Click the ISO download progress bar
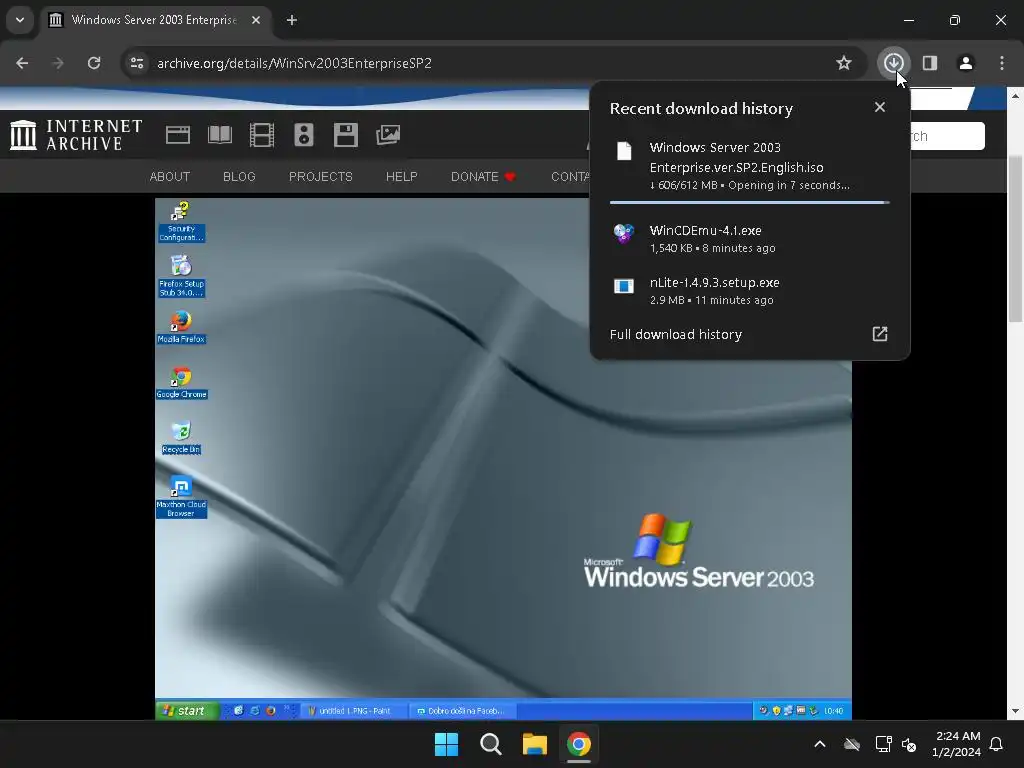Image resolution: width=1024 pixels, height=768 pixels. coord(749,202)
